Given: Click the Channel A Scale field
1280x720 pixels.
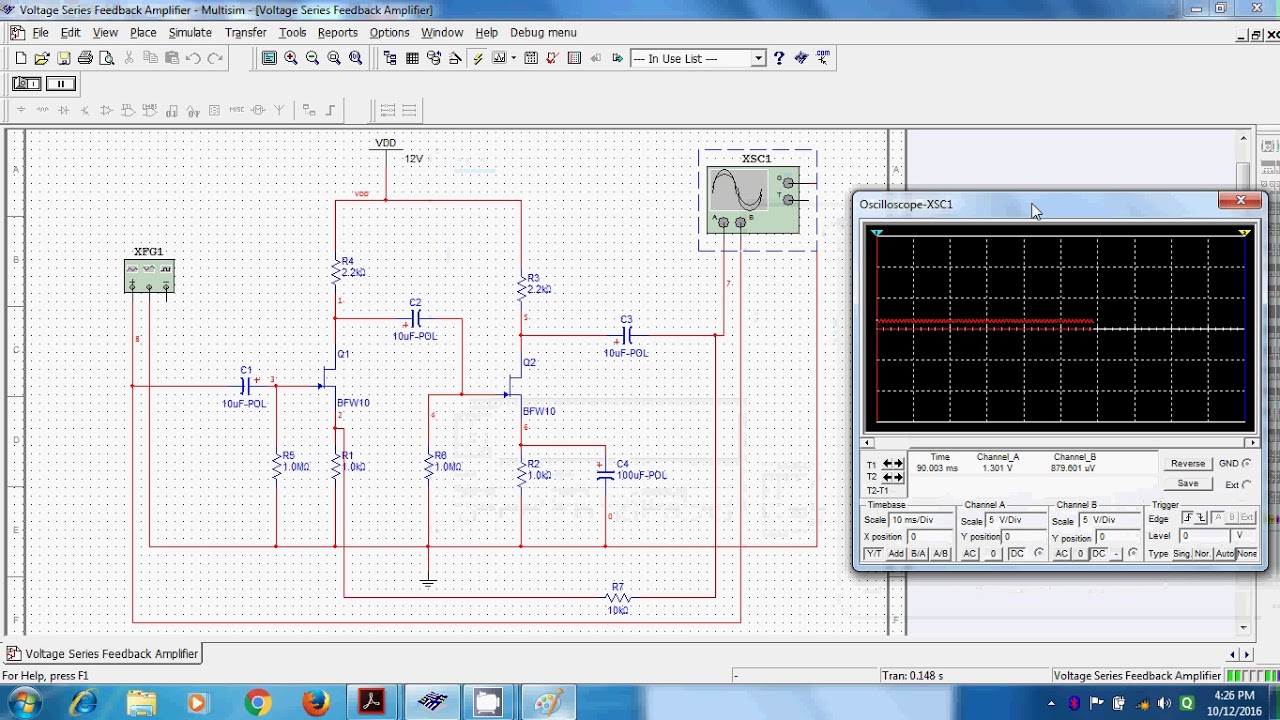Looking at the screenshot, I should coord(1016,520).
